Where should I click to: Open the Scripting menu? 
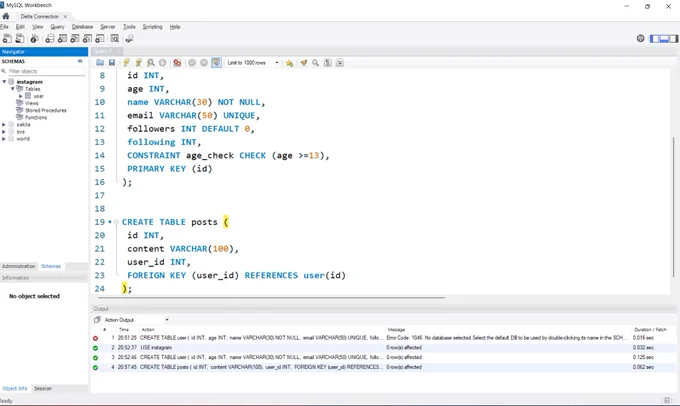pos(152,27)
